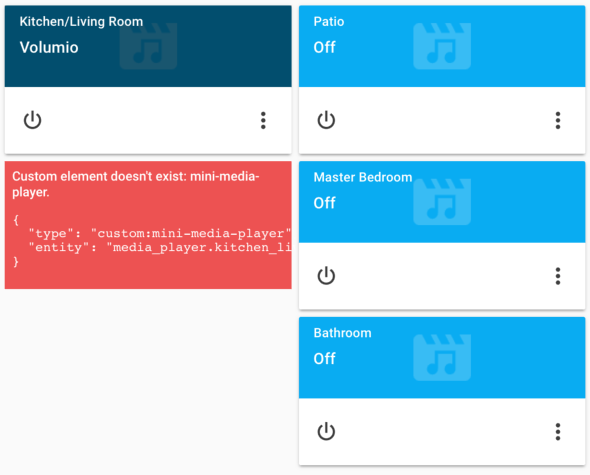Click the Bathroom power icon
590x475 pixels.
point(326,431)
